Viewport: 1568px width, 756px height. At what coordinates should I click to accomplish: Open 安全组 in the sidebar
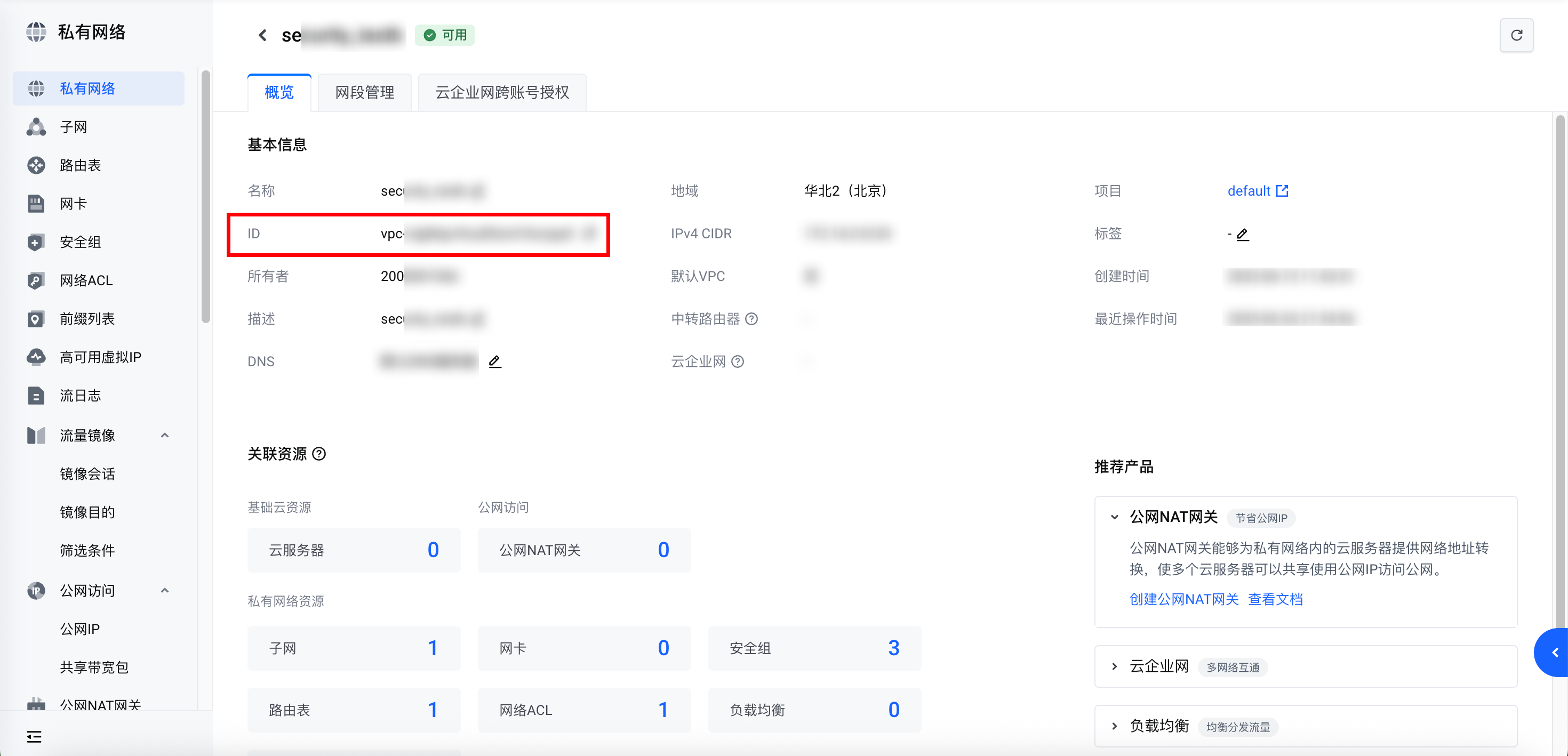click(80, 242)
